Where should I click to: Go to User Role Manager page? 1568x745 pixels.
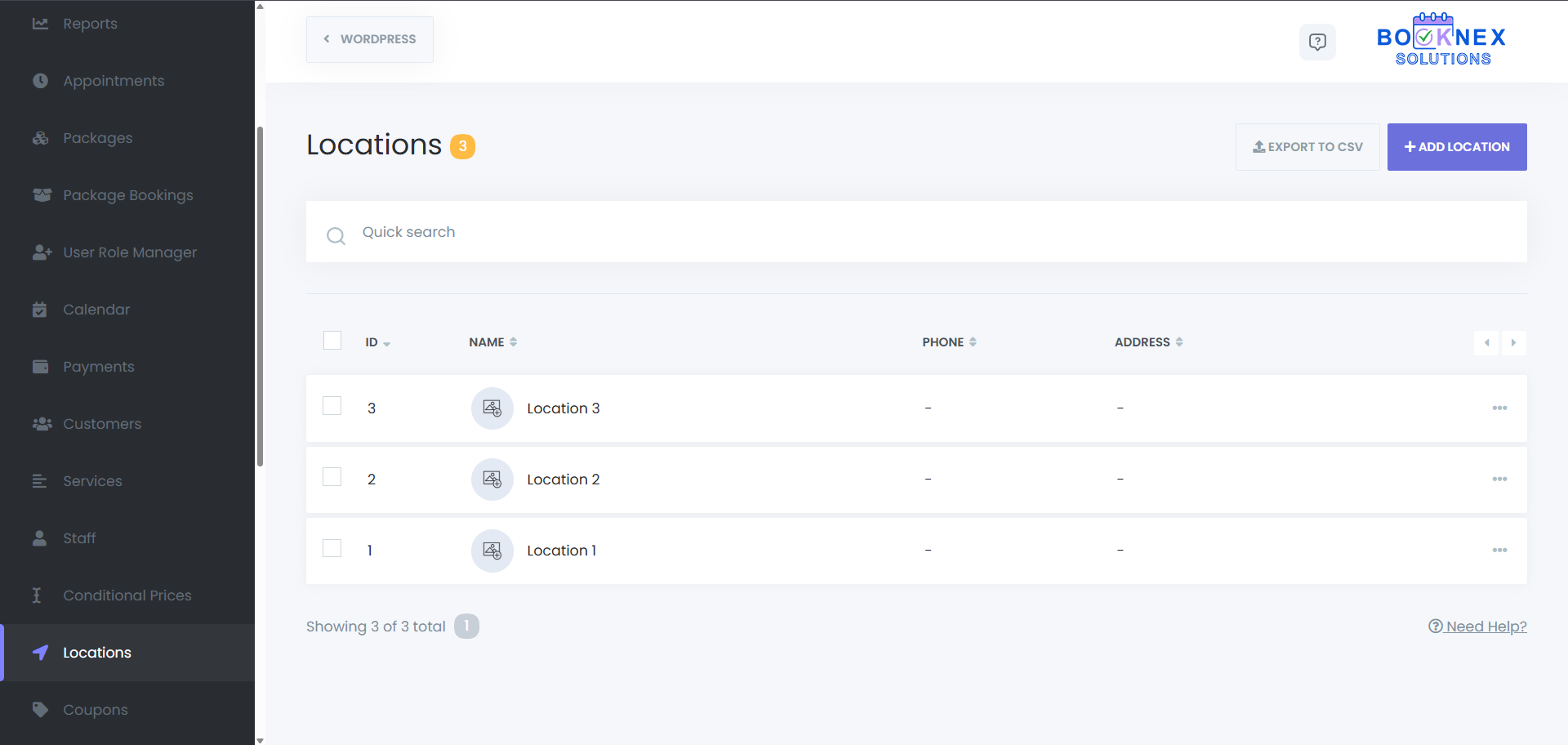pyautogui.click(x=130, y=252)
